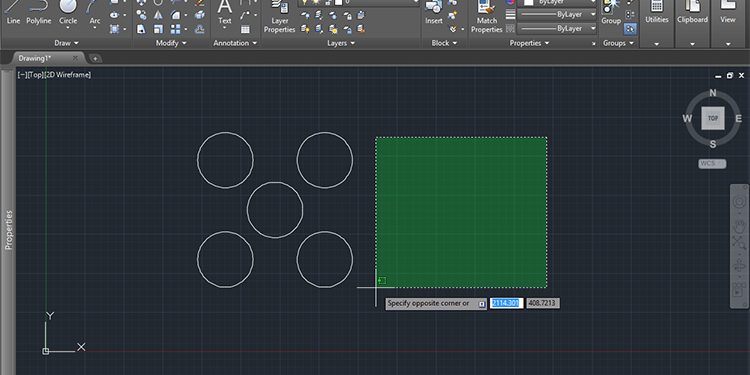Select the Polyline tool
This screenshot has width=750, height=375.
[x=39, y=12]
